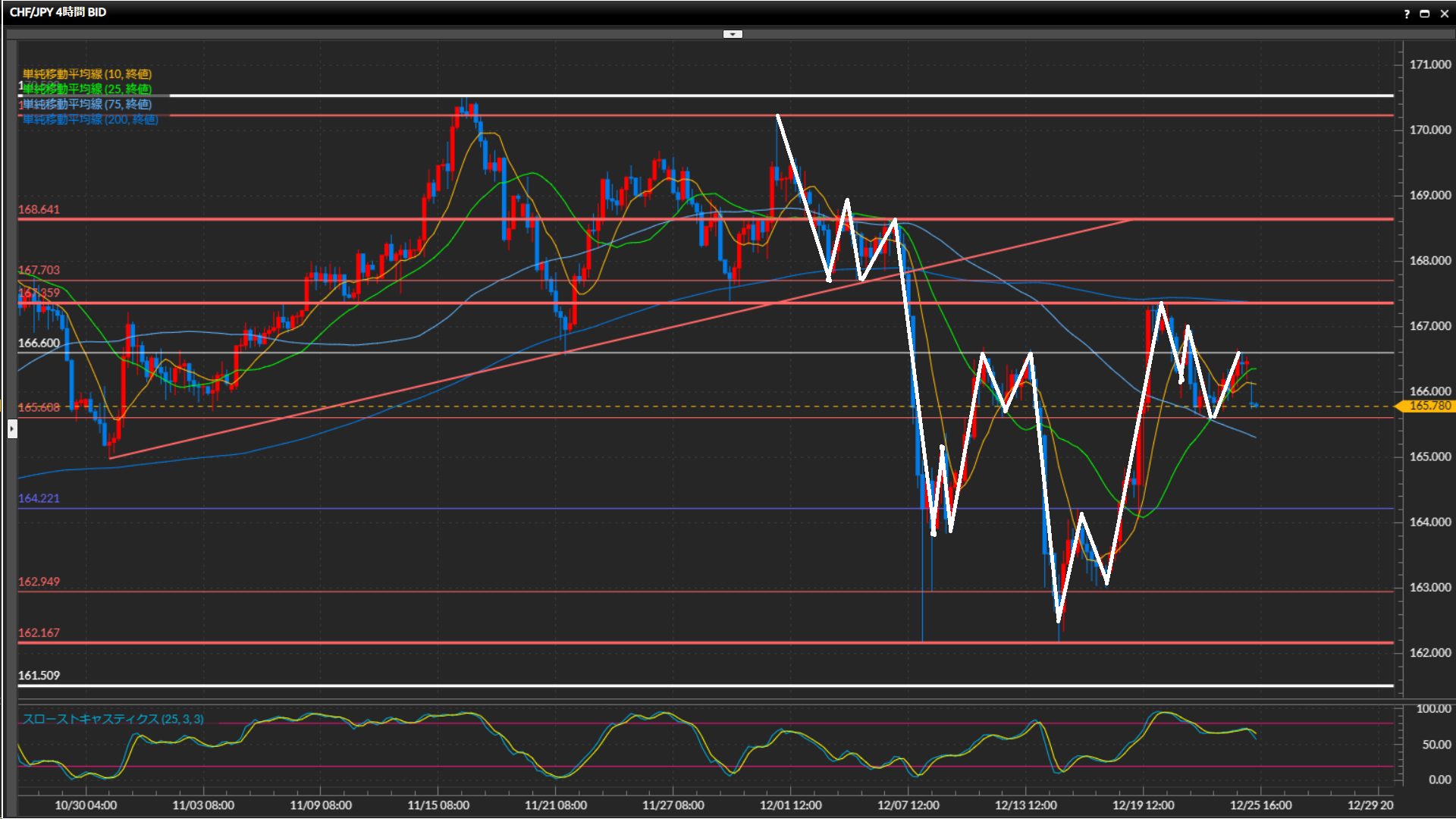Select the 164.221 blue horizontal line label
This screenshot has width=1456, height=819.
point(39,498)
